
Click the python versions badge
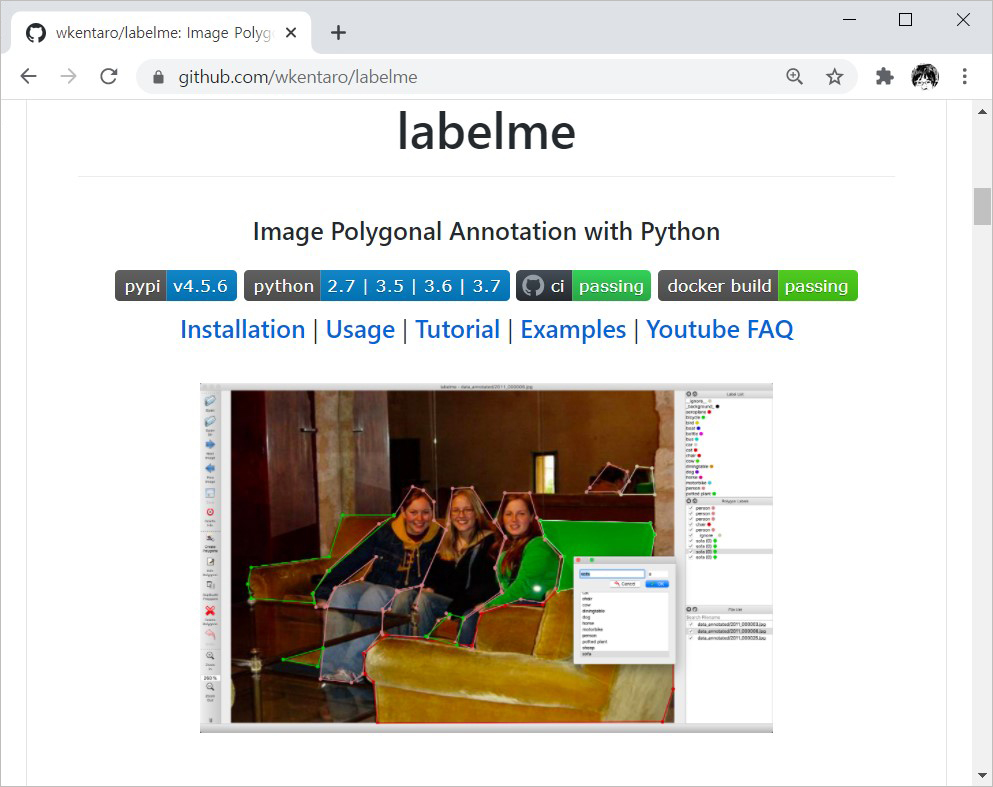click(x=377, y=286)
